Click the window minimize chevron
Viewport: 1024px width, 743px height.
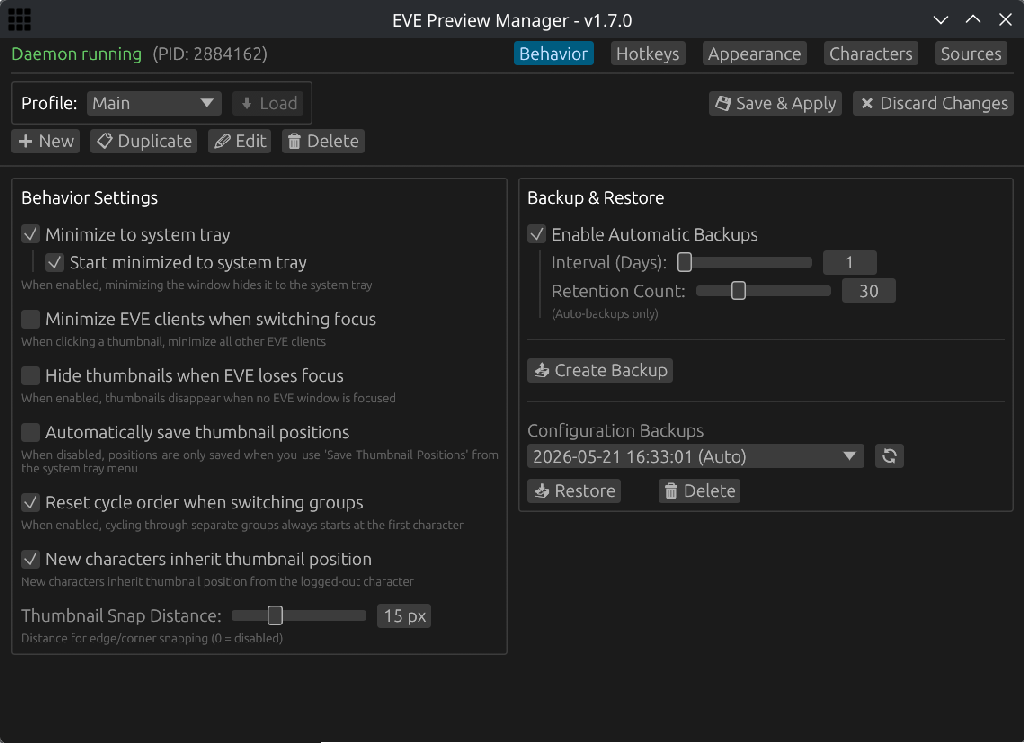click(940, 20)
